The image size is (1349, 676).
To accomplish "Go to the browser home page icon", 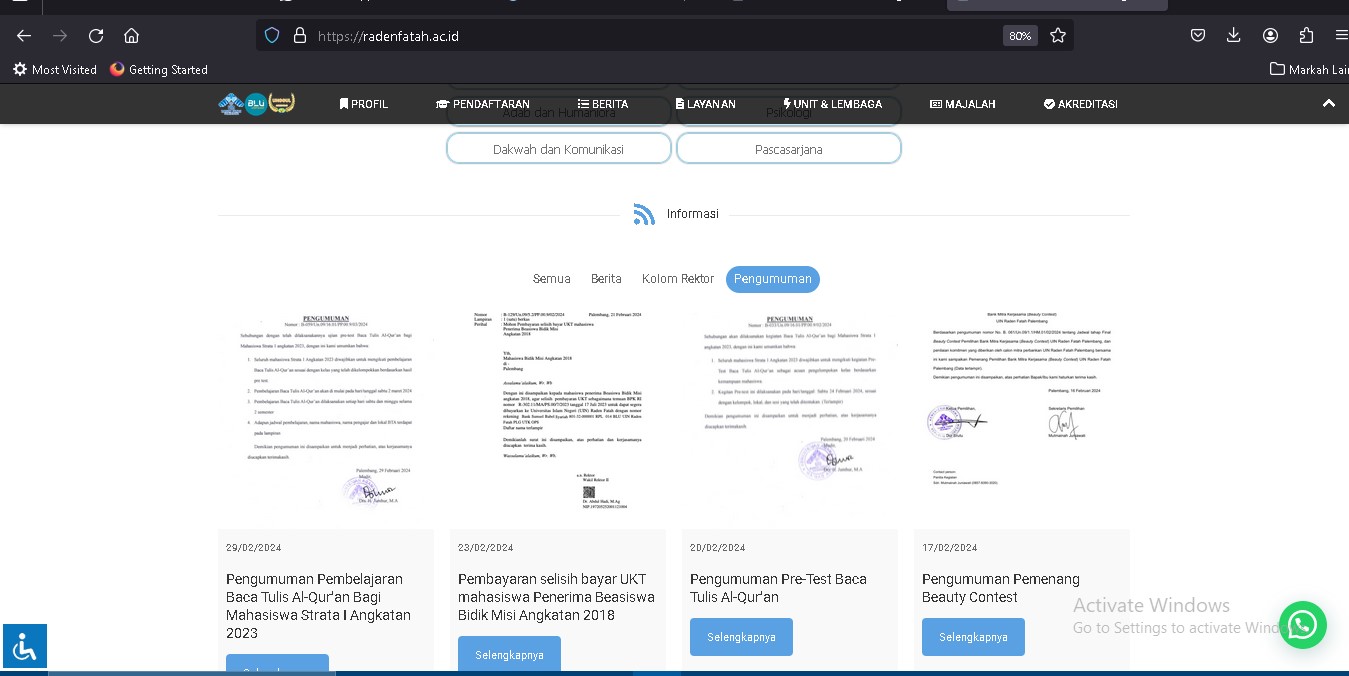I will (x=131, y=36).
